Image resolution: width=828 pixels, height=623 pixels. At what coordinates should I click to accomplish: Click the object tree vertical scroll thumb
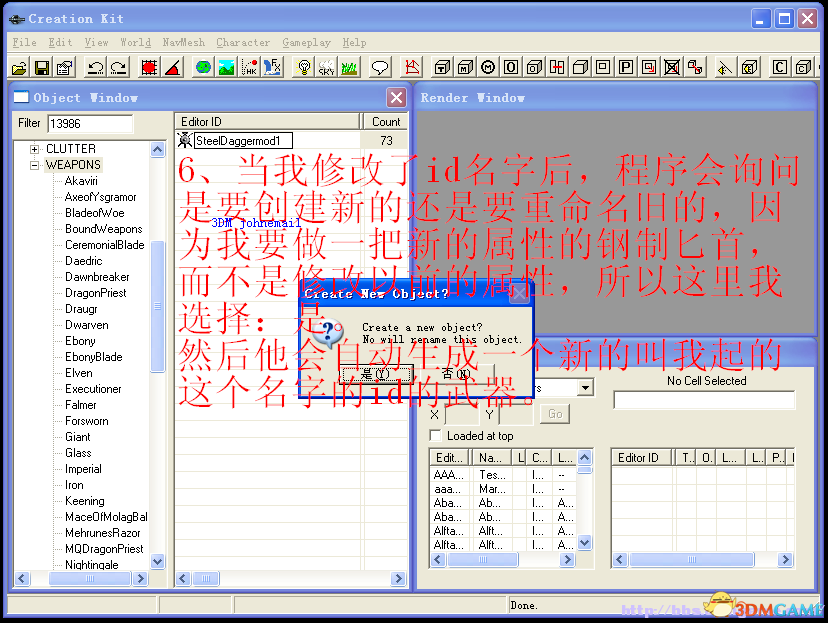pyautogui.click(x=157, y=306)
